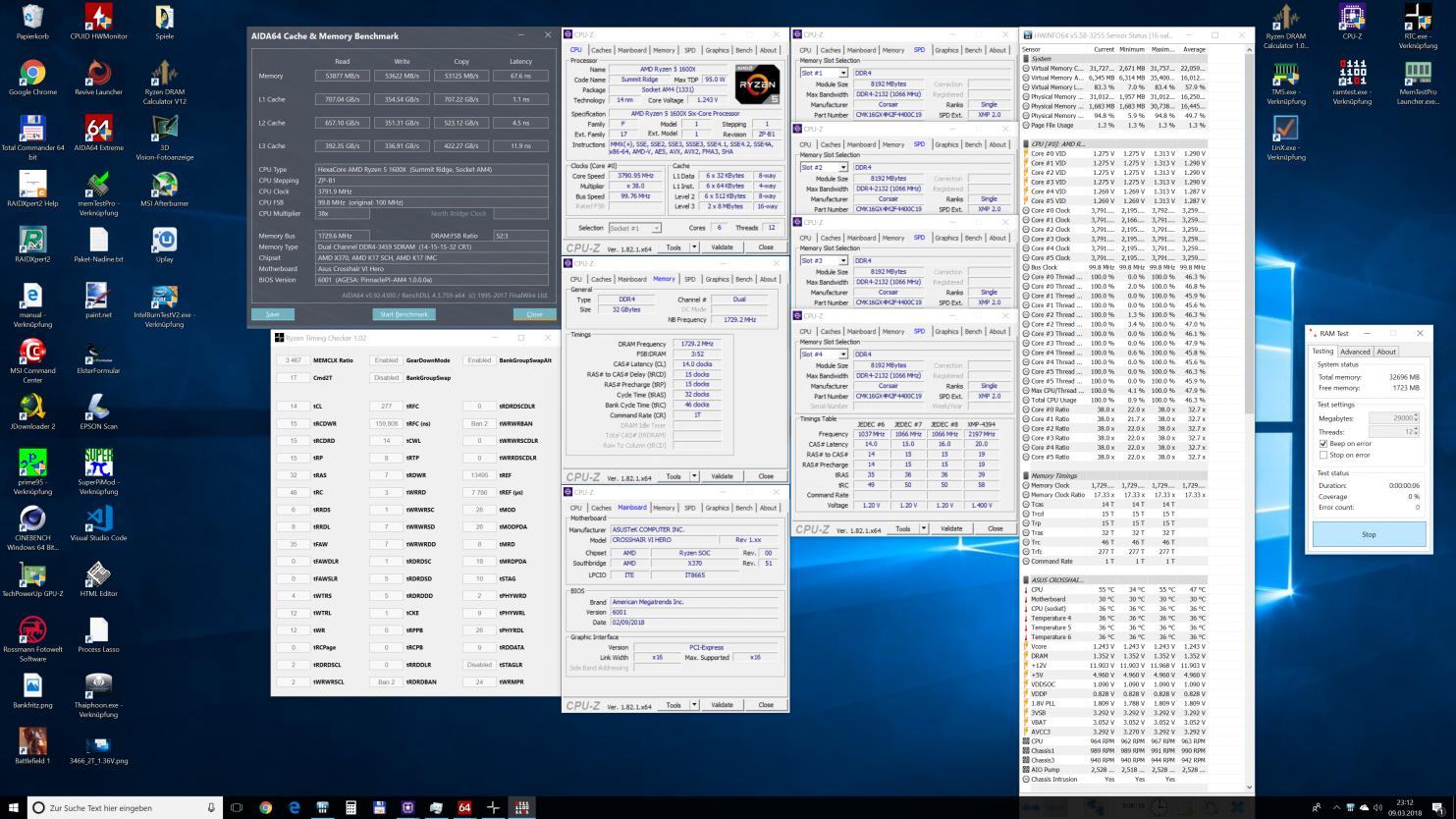Switch to About tab in RAM Test
The image size is (1456, 819).
[x=1385, y=352]
